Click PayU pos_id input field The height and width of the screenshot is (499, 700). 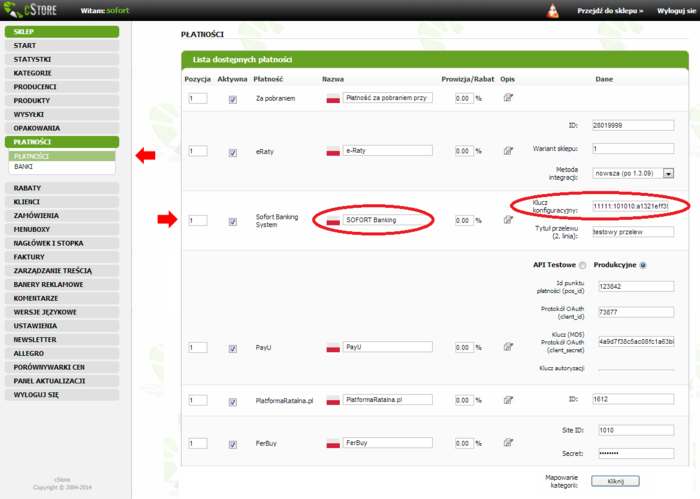636,287
